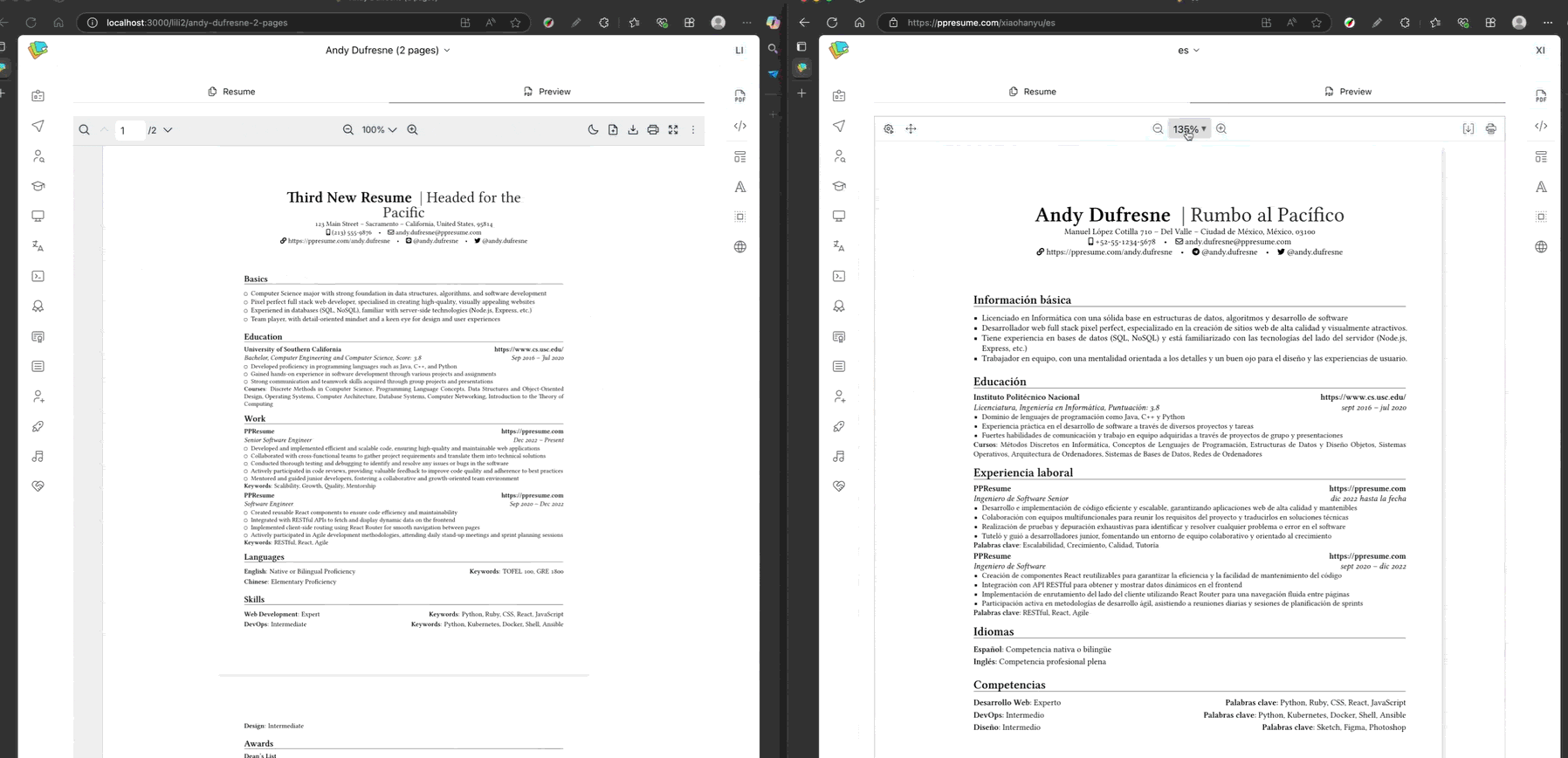Download PDF from left viewer toolbar
This screenshot has width=1568, height=758.
(633, 129)
